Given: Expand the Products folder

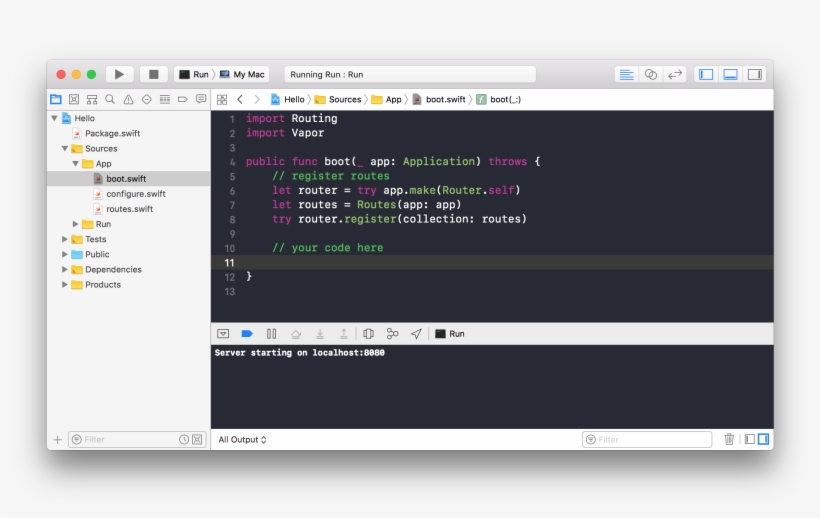Looking at the screenshot, I should [65, 284].
